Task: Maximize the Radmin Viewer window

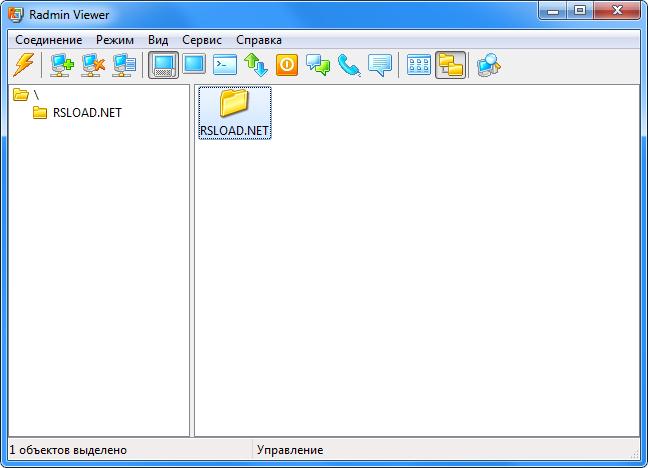Action: 580,10
